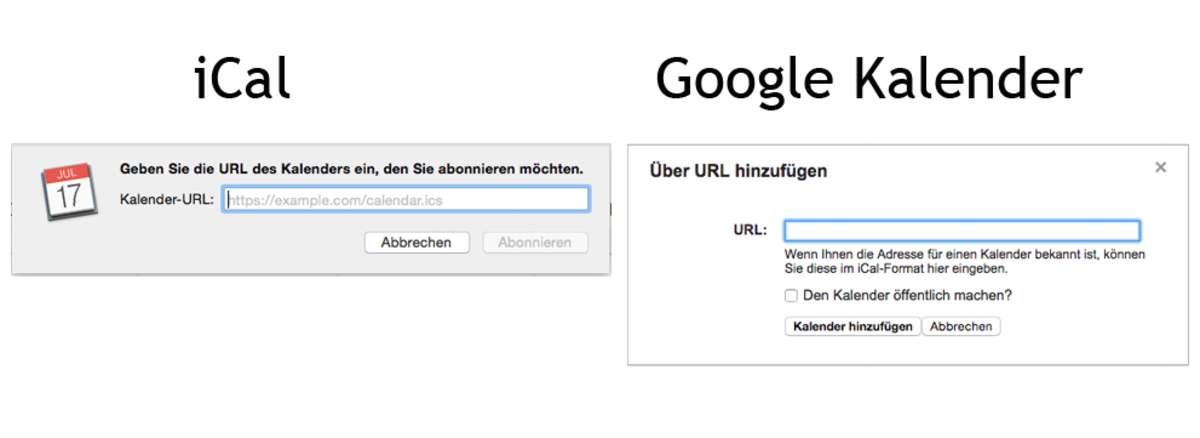Focus the Kalender-URL text field
Screen dimensions: 1200x438
point(406,200)
